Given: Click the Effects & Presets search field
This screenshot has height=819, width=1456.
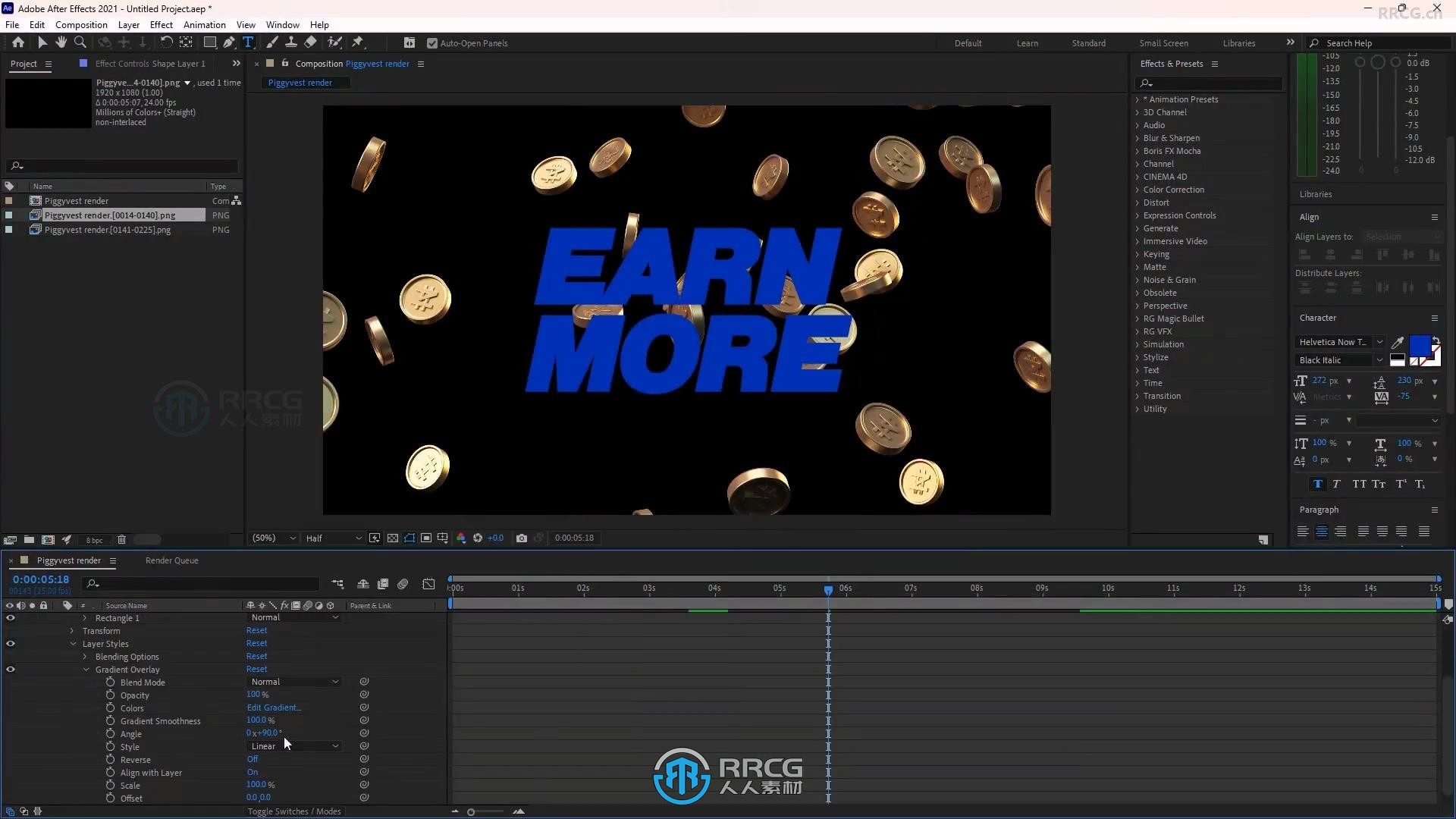Looking at the screenshot, I should click(1209, 83).
